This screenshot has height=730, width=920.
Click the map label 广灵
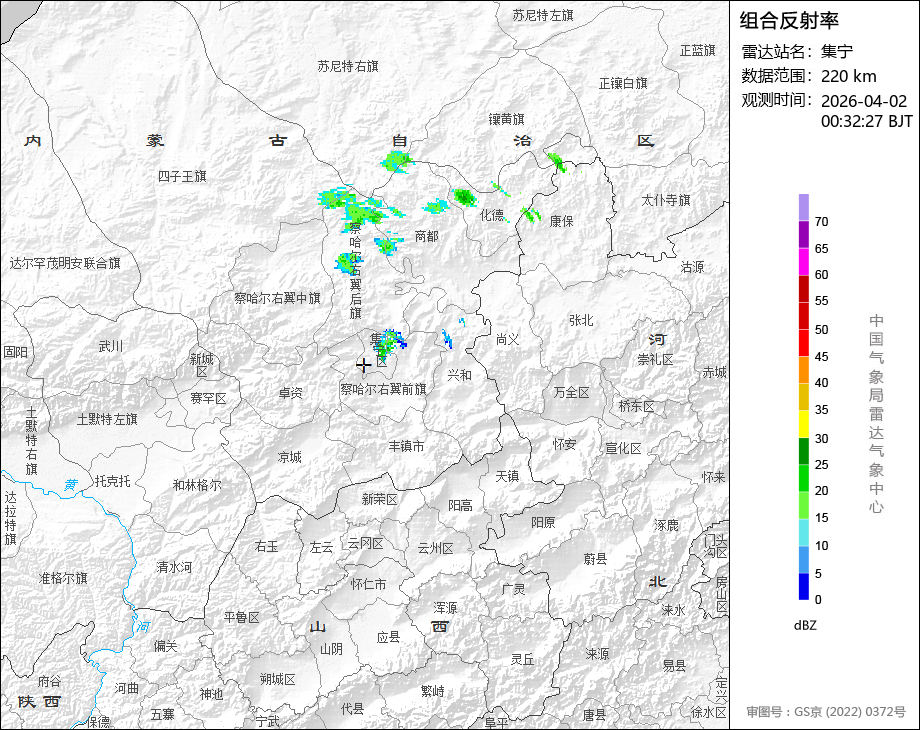click(513, 590)
